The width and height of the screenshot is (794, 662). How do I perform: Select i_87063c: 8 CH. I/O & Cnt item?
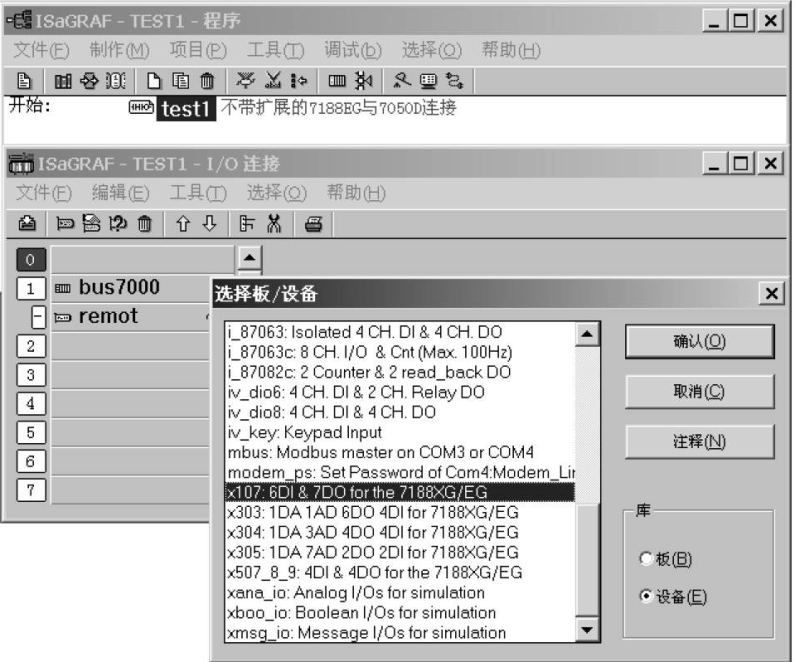(x=400, y=352)
